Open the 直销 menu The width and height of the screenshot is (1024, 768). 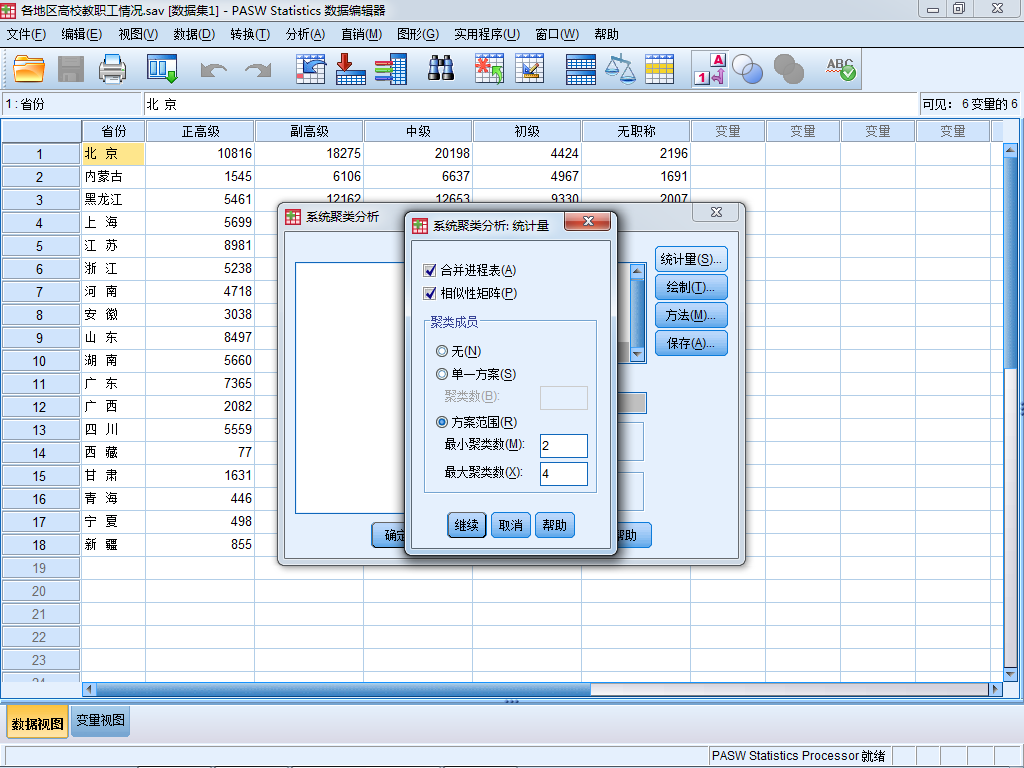tap(362, 35)
